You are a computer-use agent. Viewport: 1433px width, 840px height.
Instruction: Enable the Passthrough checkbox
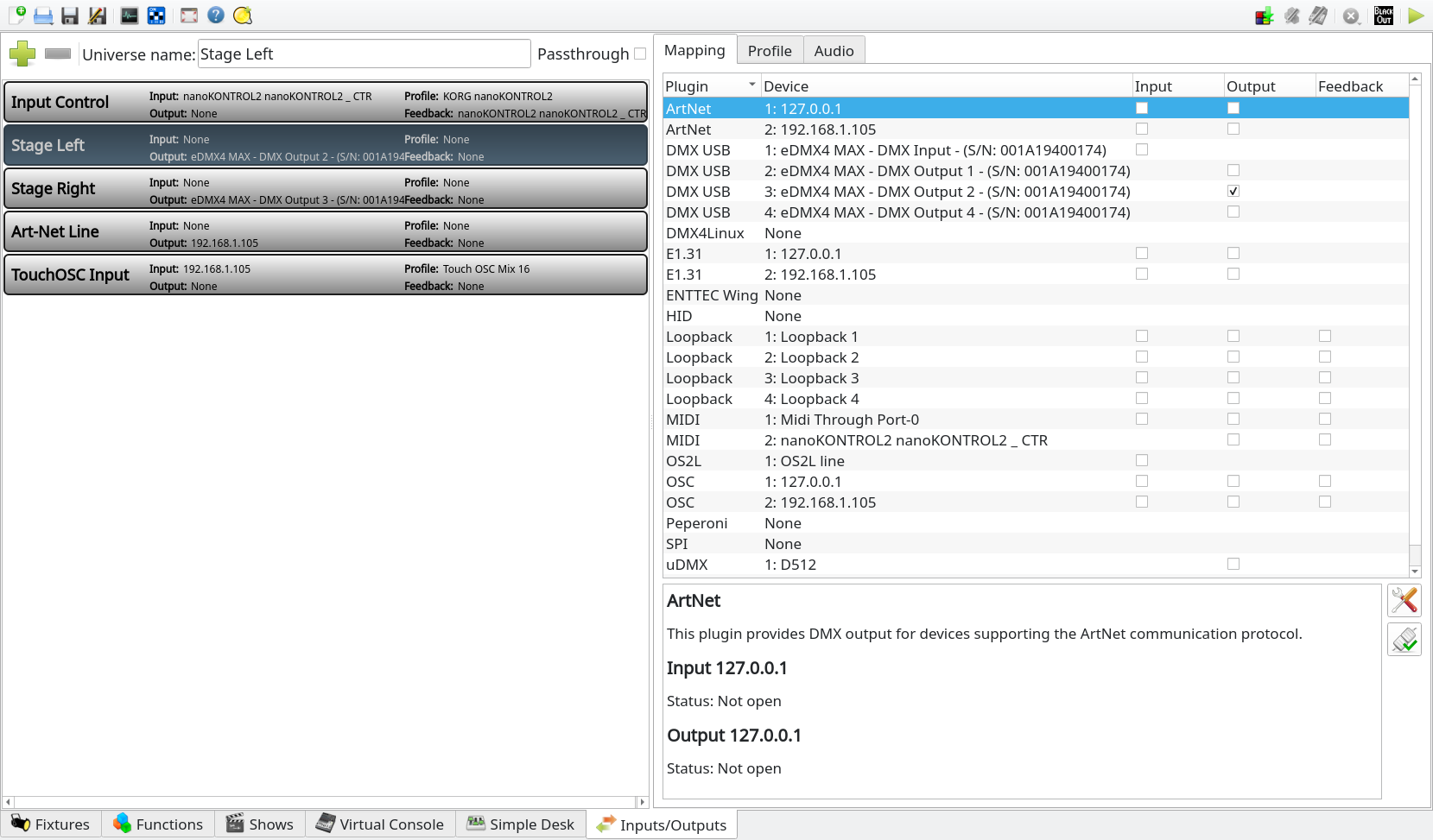640,54
